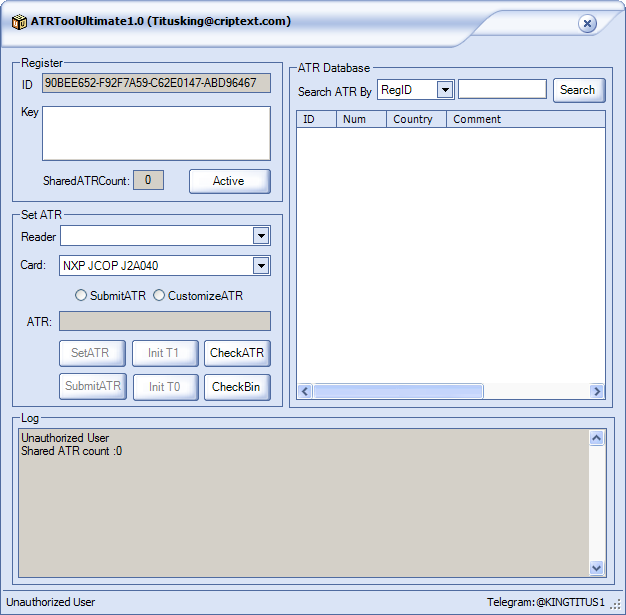Image resolution: width=626 pixels, height=615 pixels.
Task: Click the Comment column header
Action: (525, 119)
